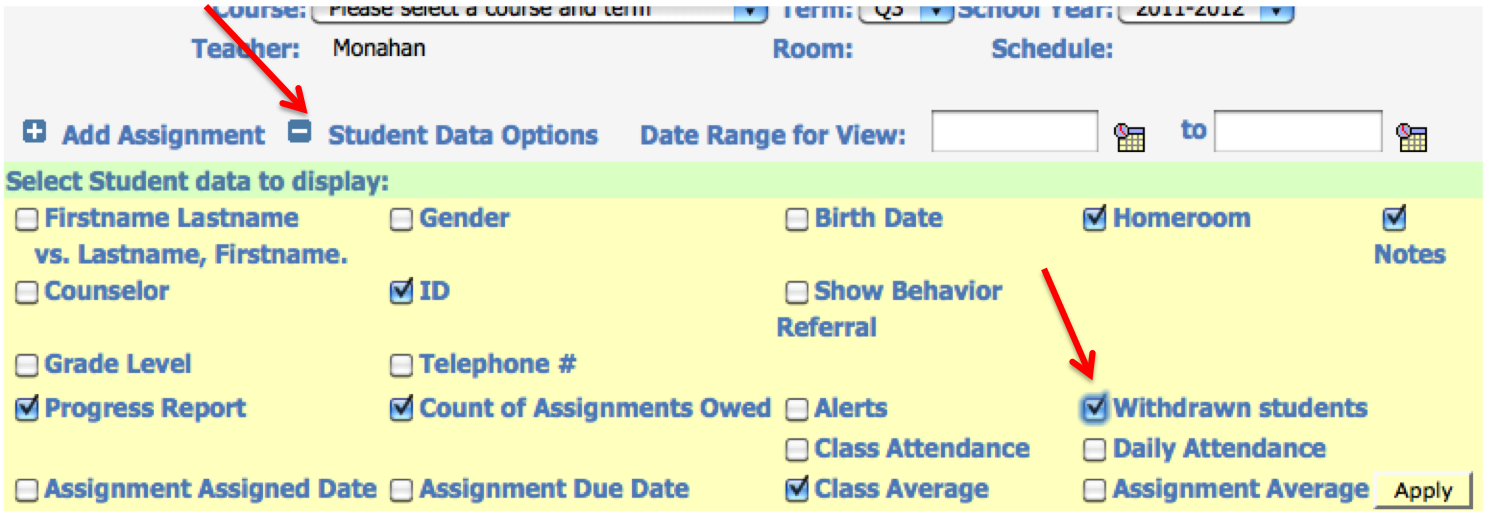Click the Add Assignment link
Image resolution: width=1500 pixels, height=519 pixels.
(164, 135)
